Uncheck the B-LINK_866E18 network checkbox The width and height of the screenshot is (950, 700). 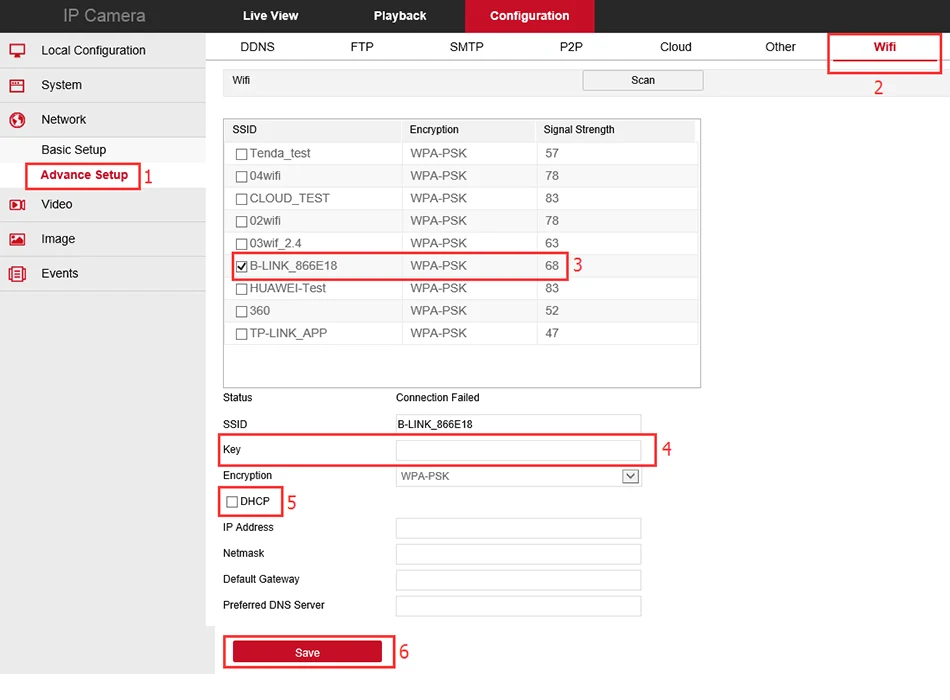click(241, 267)
